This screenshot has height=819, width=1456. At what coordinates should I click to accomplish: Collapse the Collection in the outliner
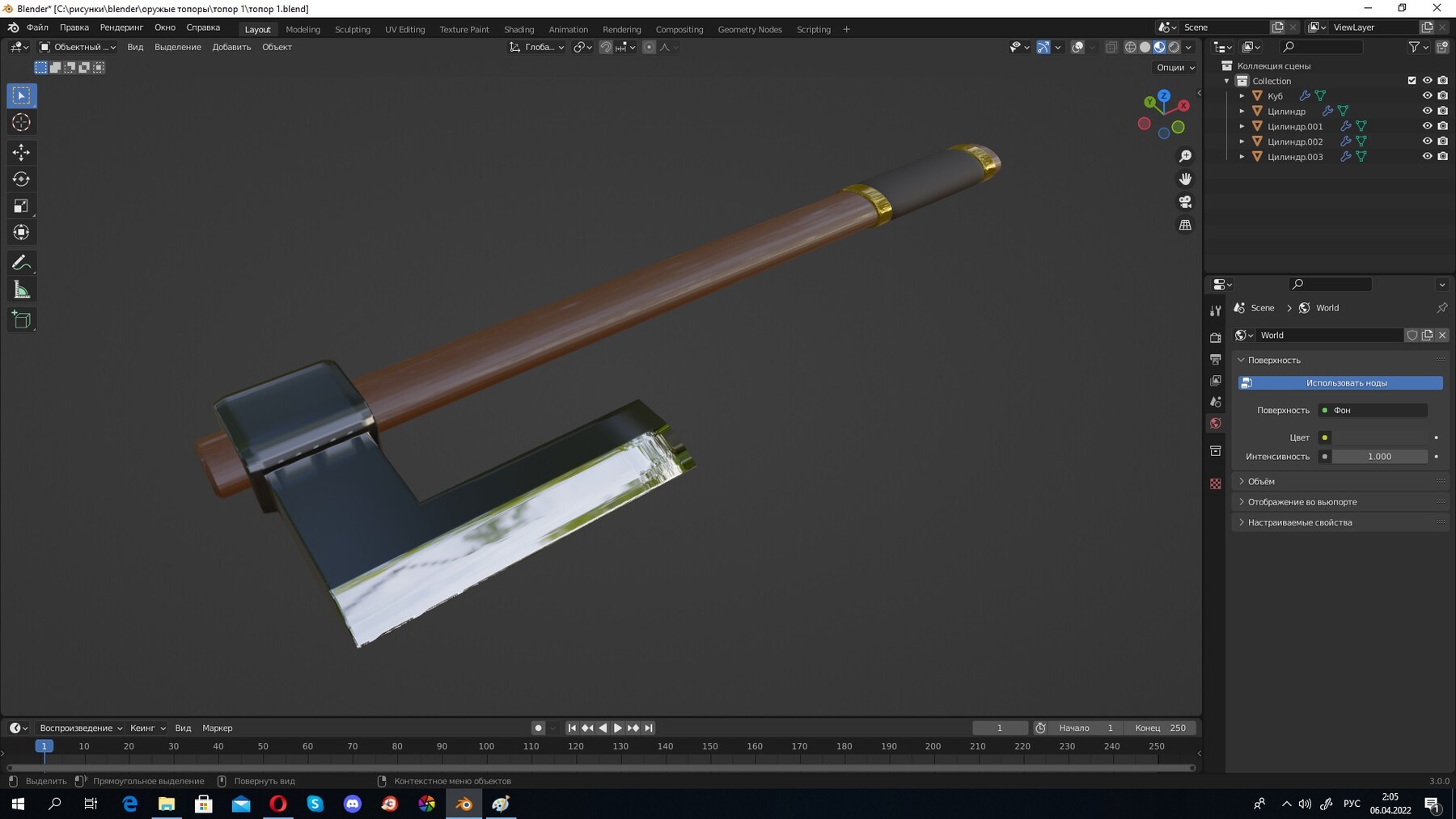(x=1226, y=81)
